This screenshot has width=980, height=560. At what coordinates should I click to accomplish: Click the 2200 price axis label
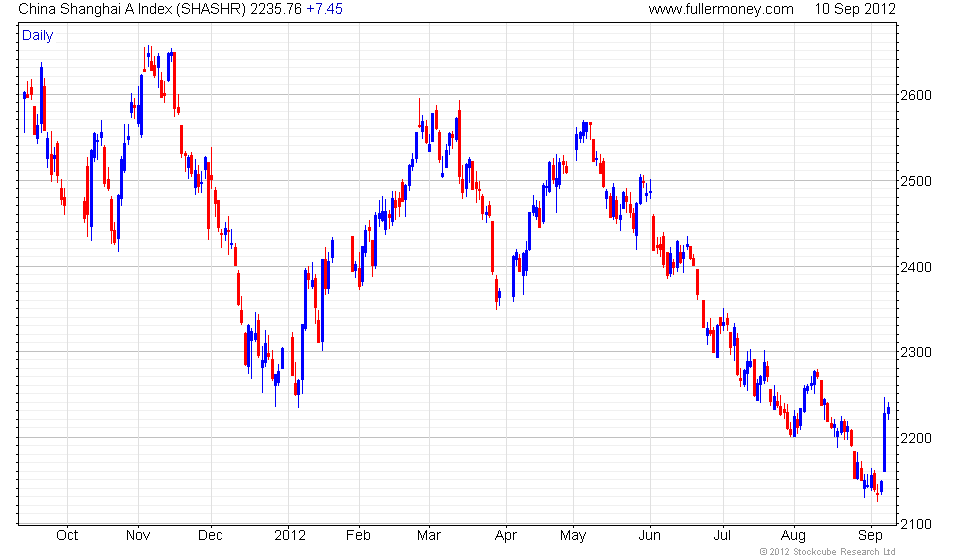coord(916,438)
